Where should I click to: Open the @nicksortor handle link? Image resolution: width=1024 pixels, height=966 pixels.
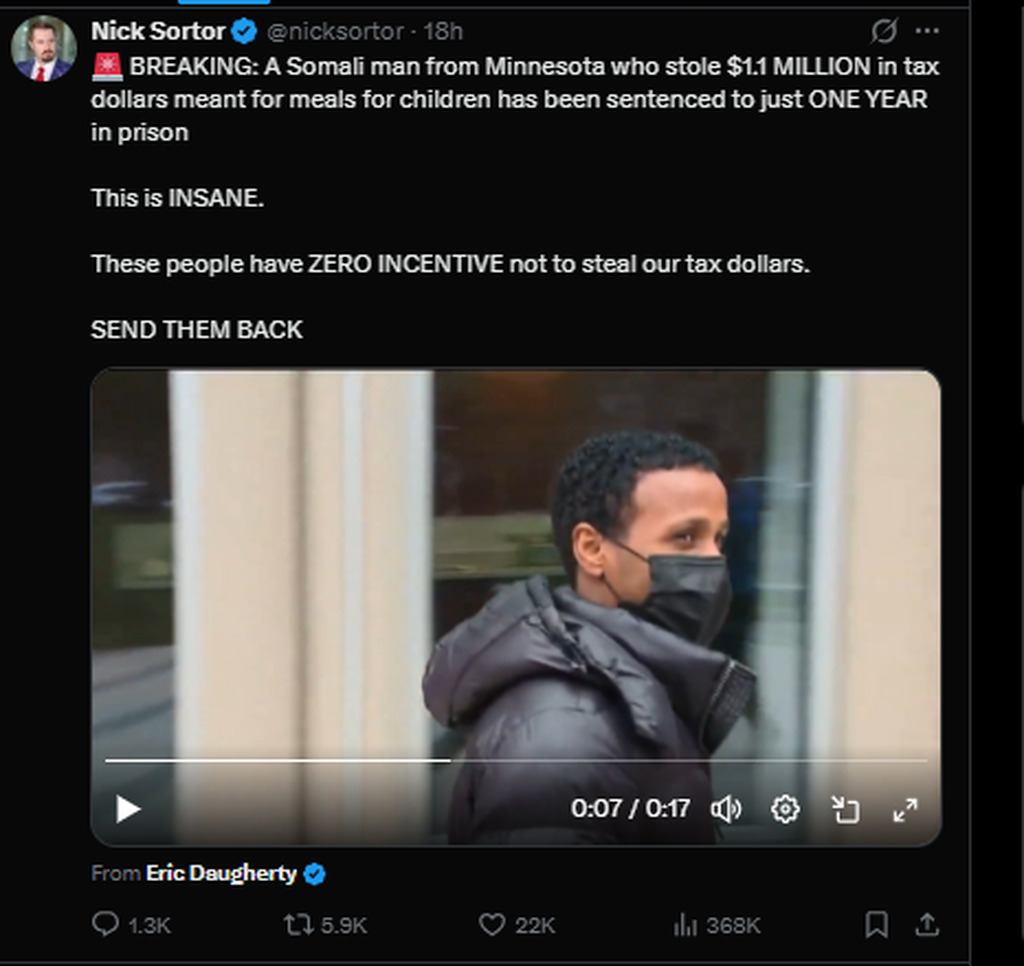pos(334,31)
